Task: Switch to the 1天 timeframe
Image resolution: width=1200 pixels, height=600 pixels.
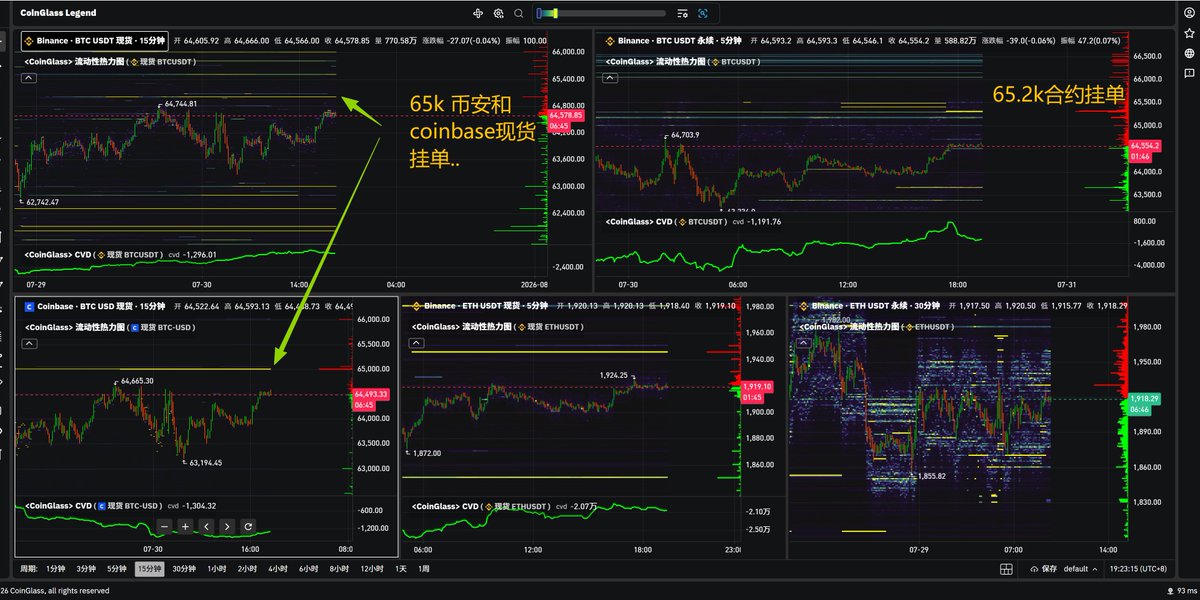Action: click(x=401, y=569)
